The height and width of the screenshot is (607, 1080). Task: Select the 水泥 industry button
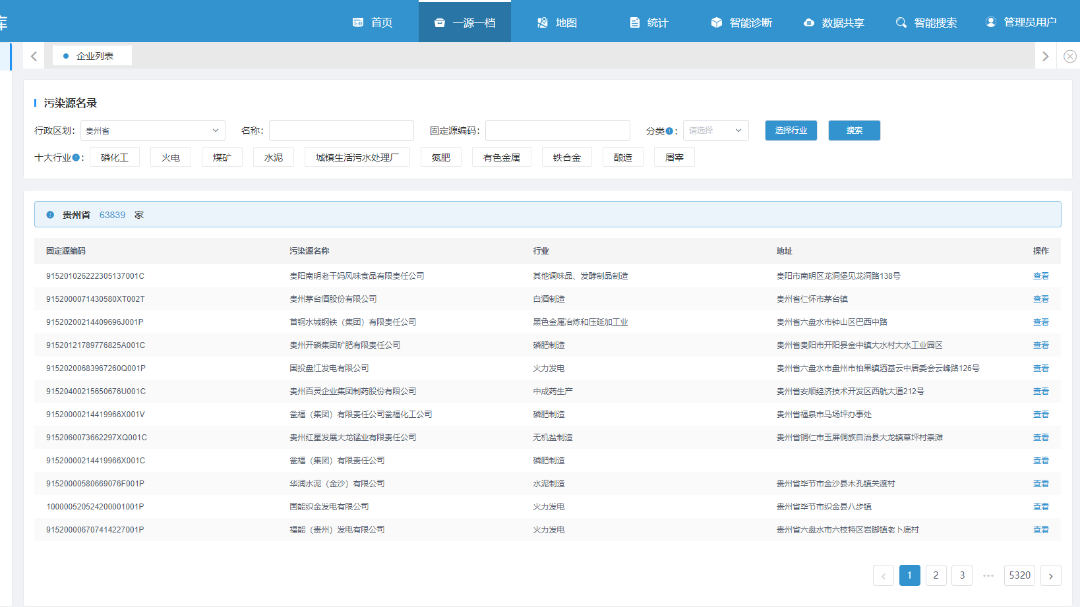pos(273,157)
